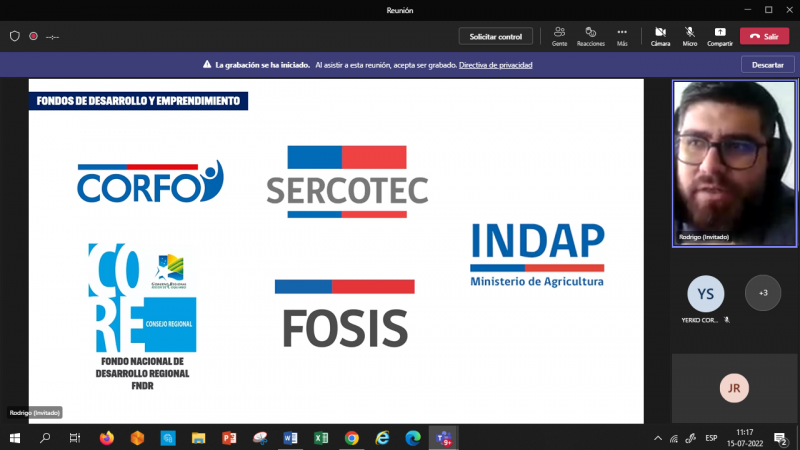Open File Explorer from taskbar
The image size is (800, 450).
coord(198,438)
